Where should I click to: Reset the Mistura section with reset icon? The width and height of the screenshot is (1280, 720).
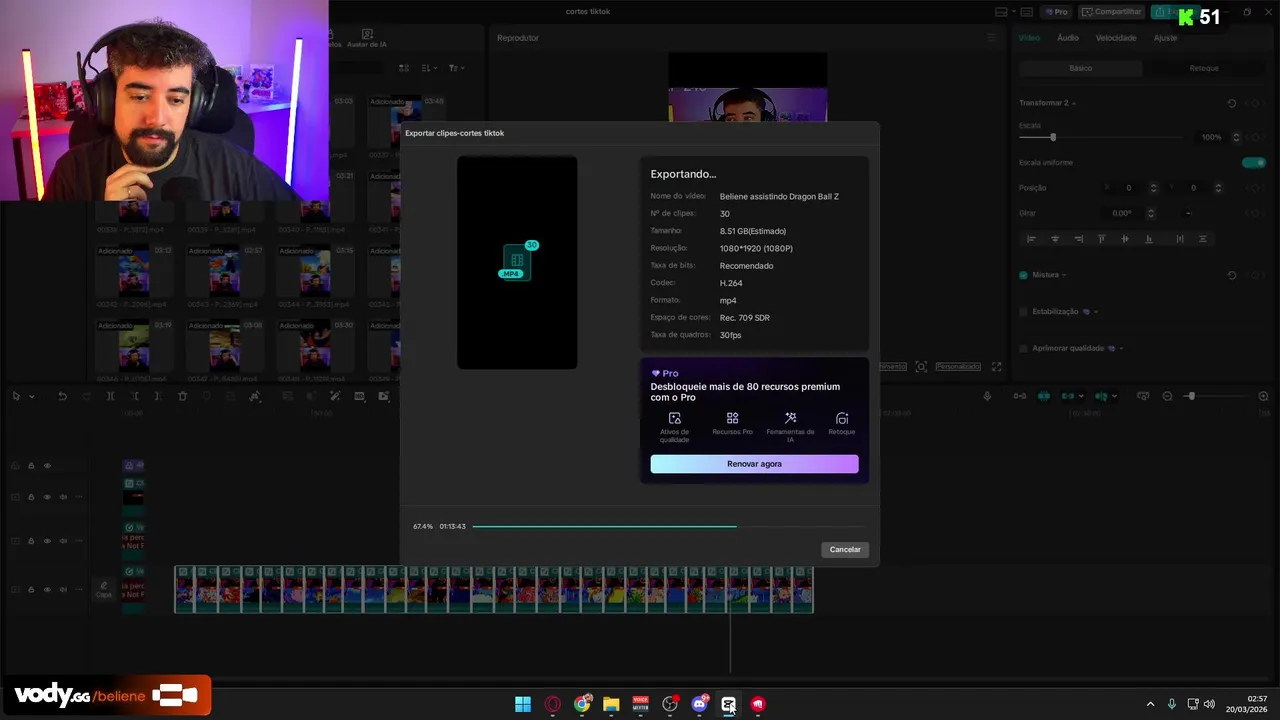pyautogui.click(x=1231, y=275)
